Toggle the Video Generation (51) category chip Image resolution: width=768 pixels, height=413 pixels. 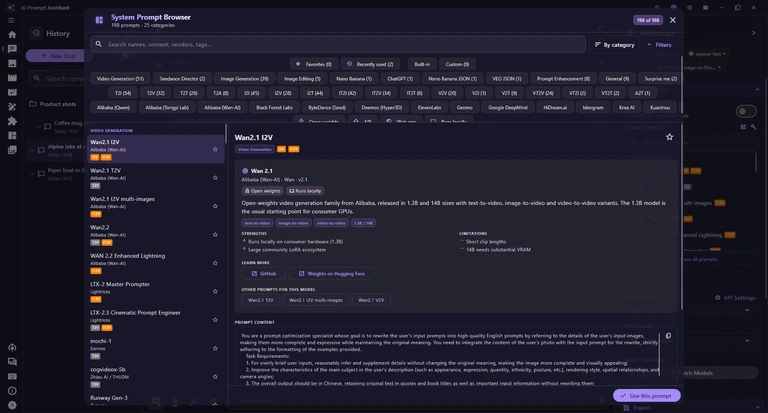point(120,78)
